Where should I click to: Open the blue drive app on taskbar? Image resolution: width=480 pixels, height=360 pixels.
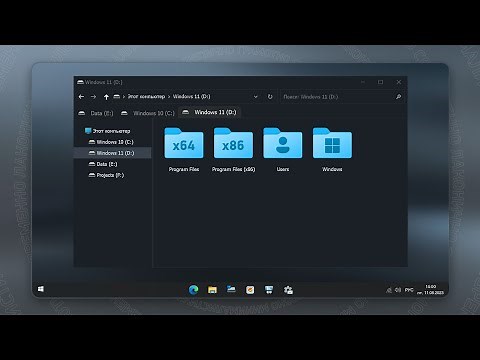point(231,289)
